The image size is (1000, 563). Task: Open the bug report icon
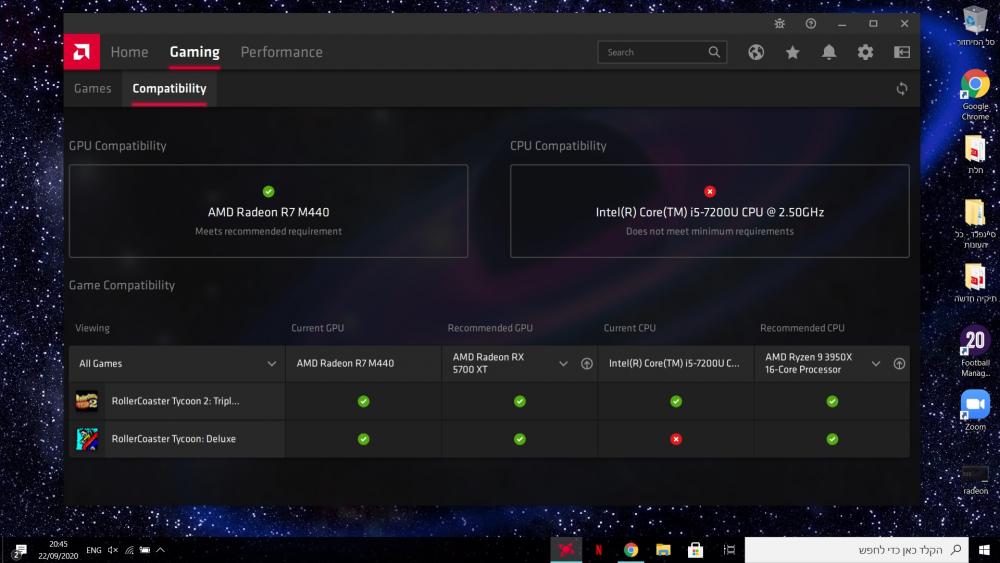779,24
